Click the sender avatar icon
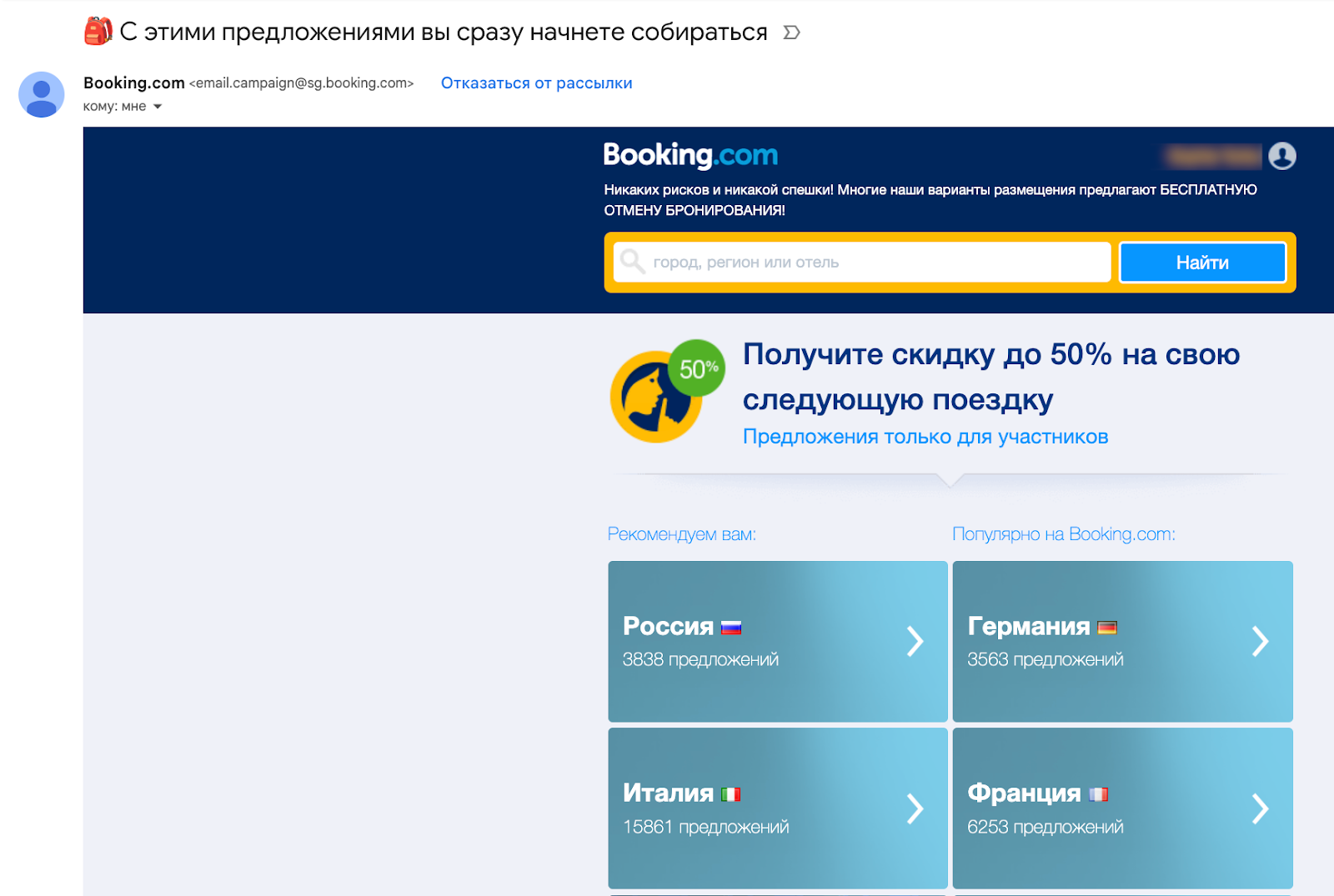The image size is (1334, 896). [x=42, y=94]
